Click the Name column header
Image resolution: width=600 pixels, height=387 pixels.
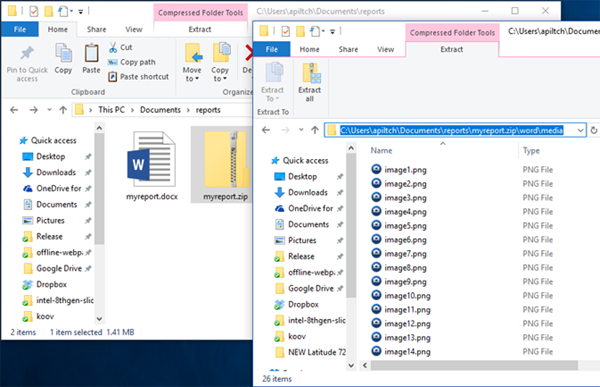(381, 150)
